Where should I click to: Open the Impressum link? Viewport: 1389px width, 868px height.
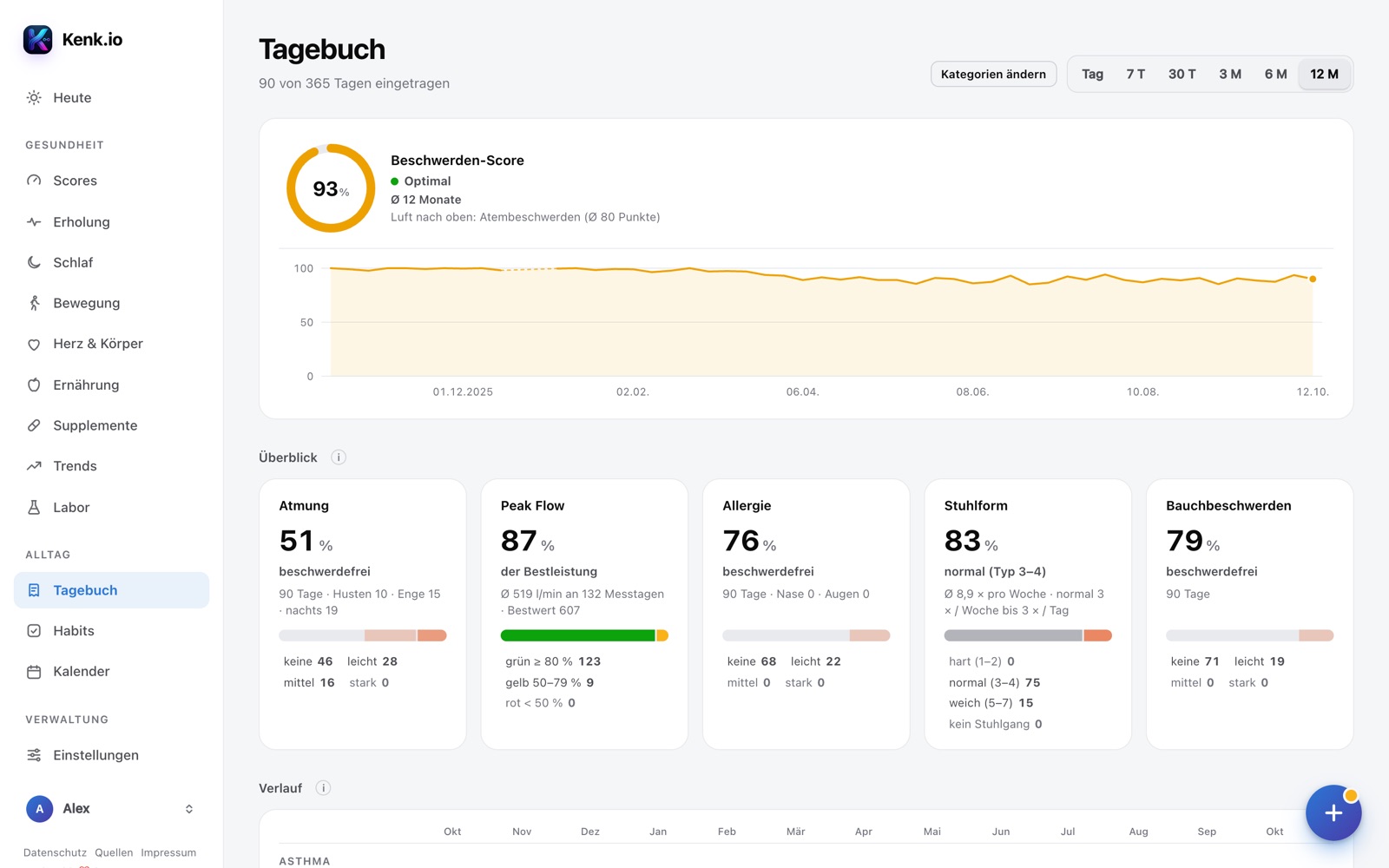(168, 852)
